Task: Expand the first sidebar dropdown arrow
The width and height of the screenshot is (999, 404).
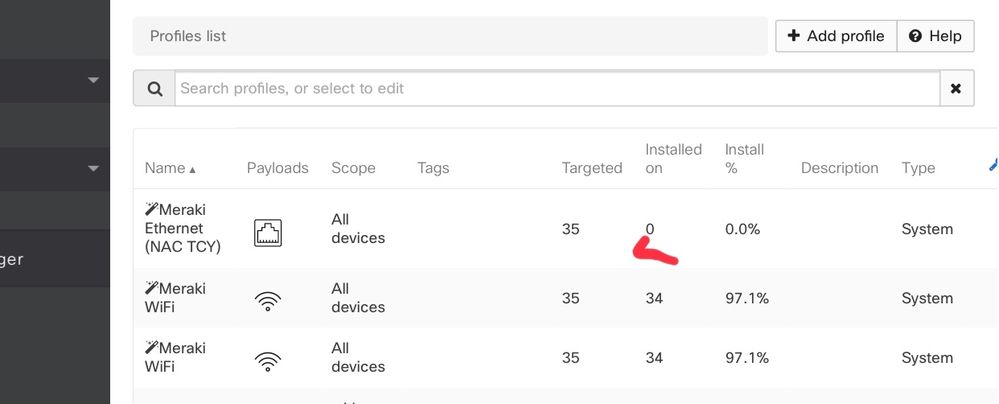Action: (94, 80)
